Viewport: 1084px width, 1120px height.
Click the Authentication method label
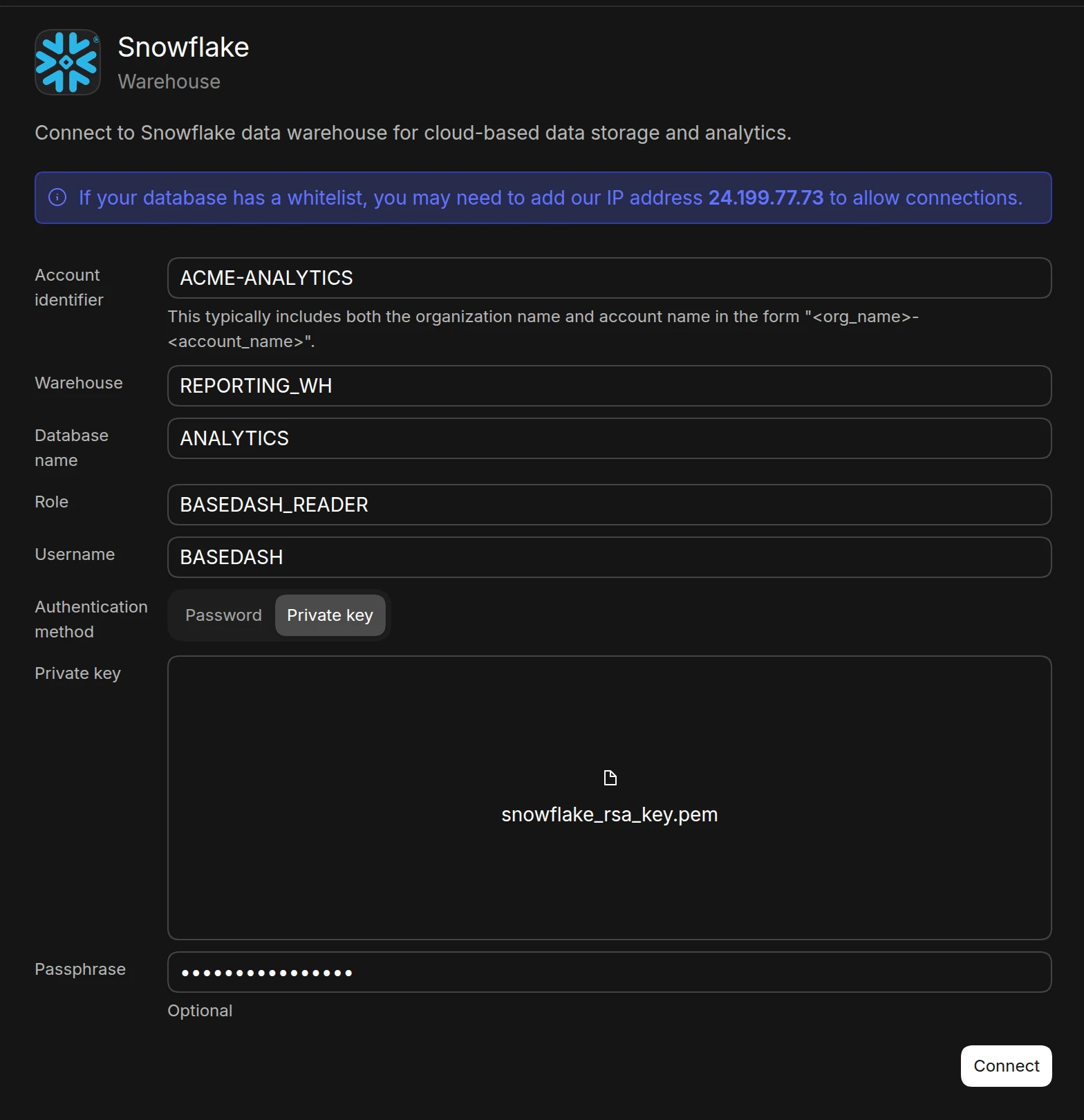coord(91,619)
